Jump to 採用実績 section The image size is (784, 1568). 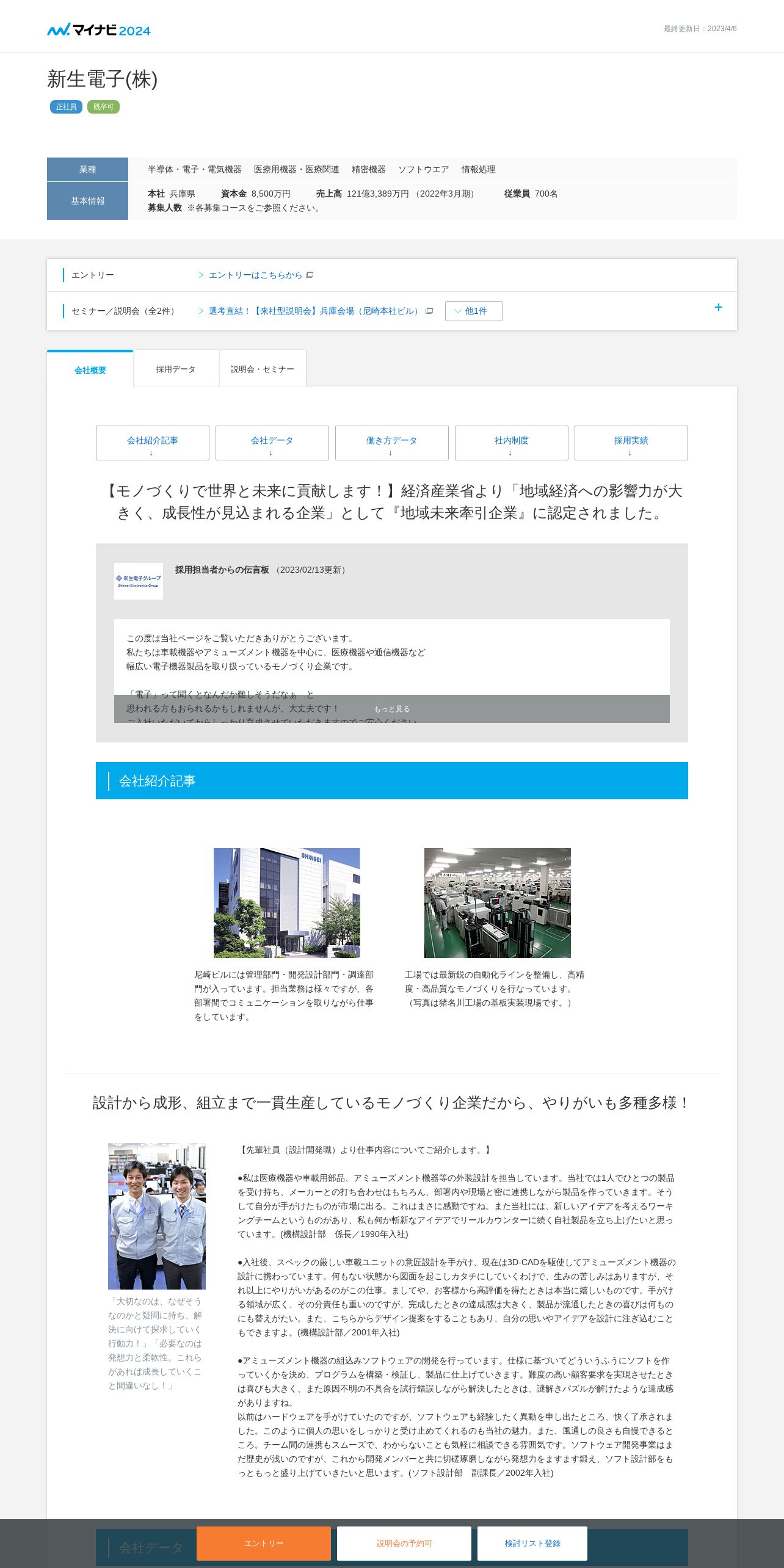[x=631, y=443]
